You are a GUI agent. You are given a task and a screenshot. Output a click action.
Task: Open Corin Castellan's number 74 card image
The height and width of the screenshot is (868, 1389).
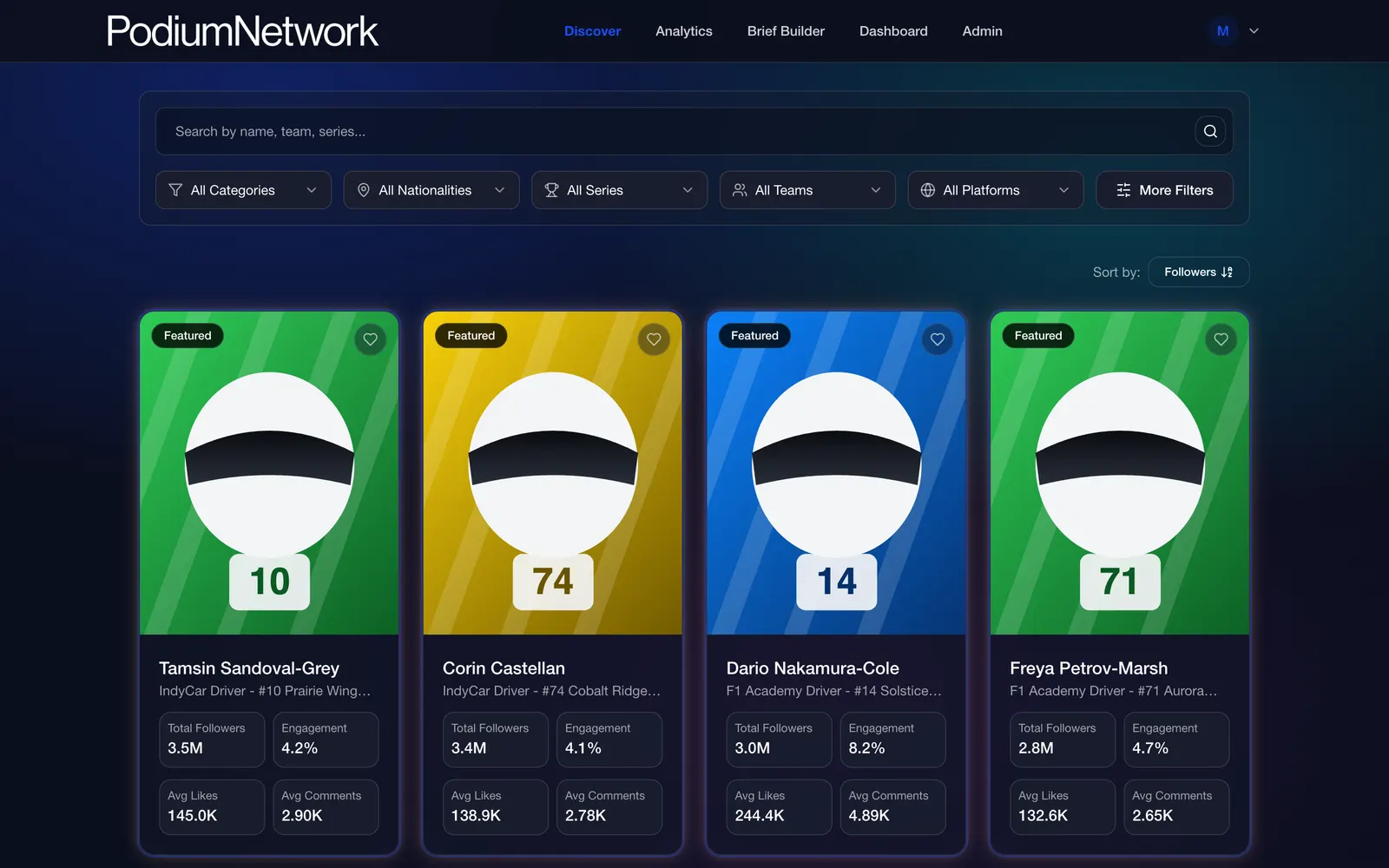click(553, 473)
